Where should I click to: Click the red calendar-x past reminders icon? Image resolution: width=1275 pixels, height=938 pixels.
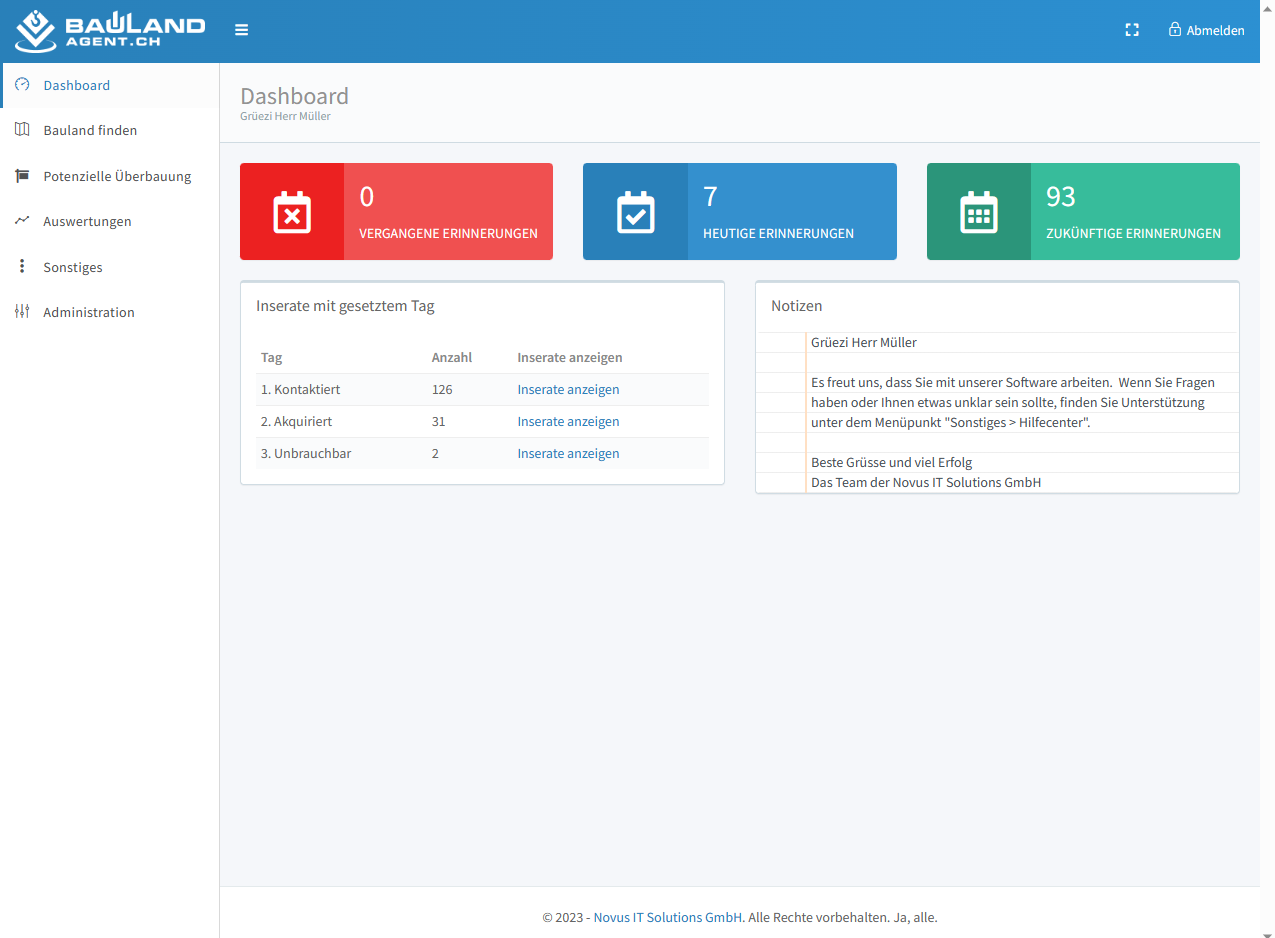coord(292,212)
